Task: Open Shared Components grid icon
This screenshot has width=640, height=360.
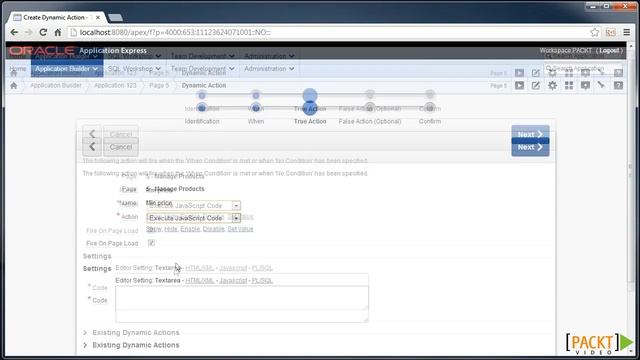Action: [569, 85]
